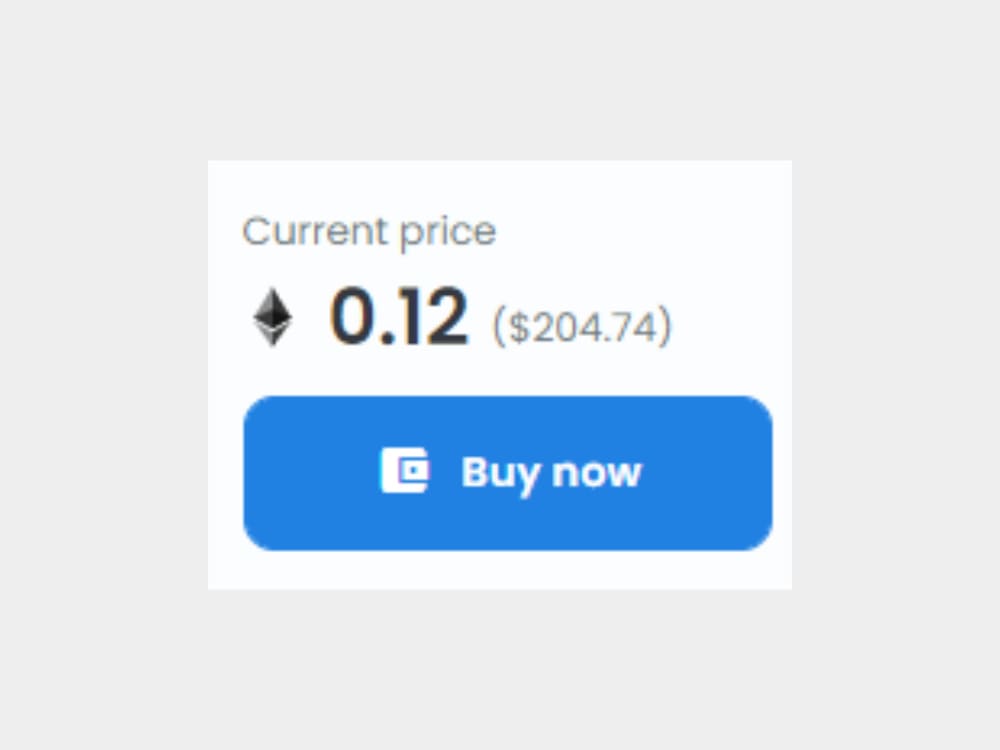Click the wallet icon inside Buy now

point(405,471)
